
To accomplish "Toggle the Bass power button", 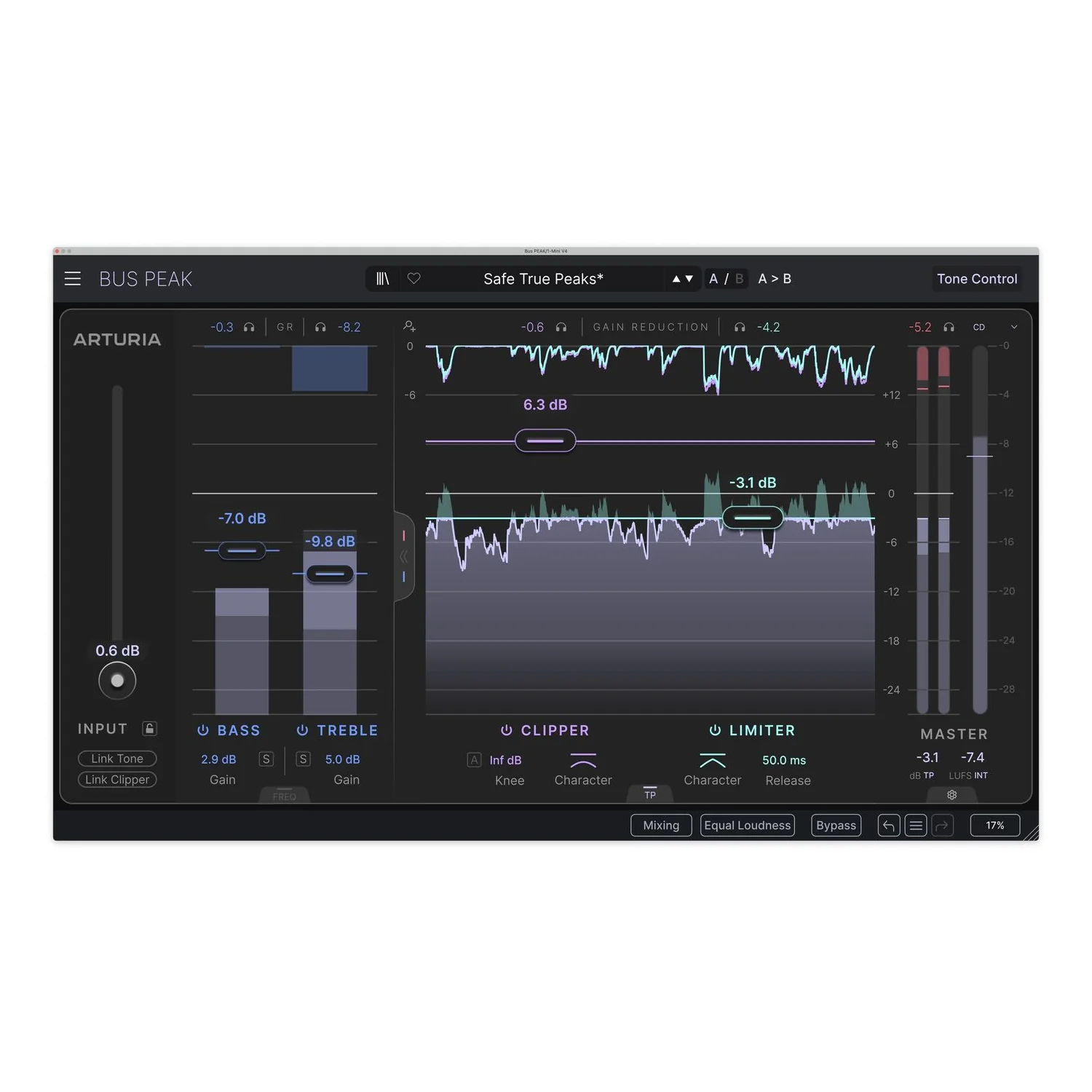I will point(203,730).
